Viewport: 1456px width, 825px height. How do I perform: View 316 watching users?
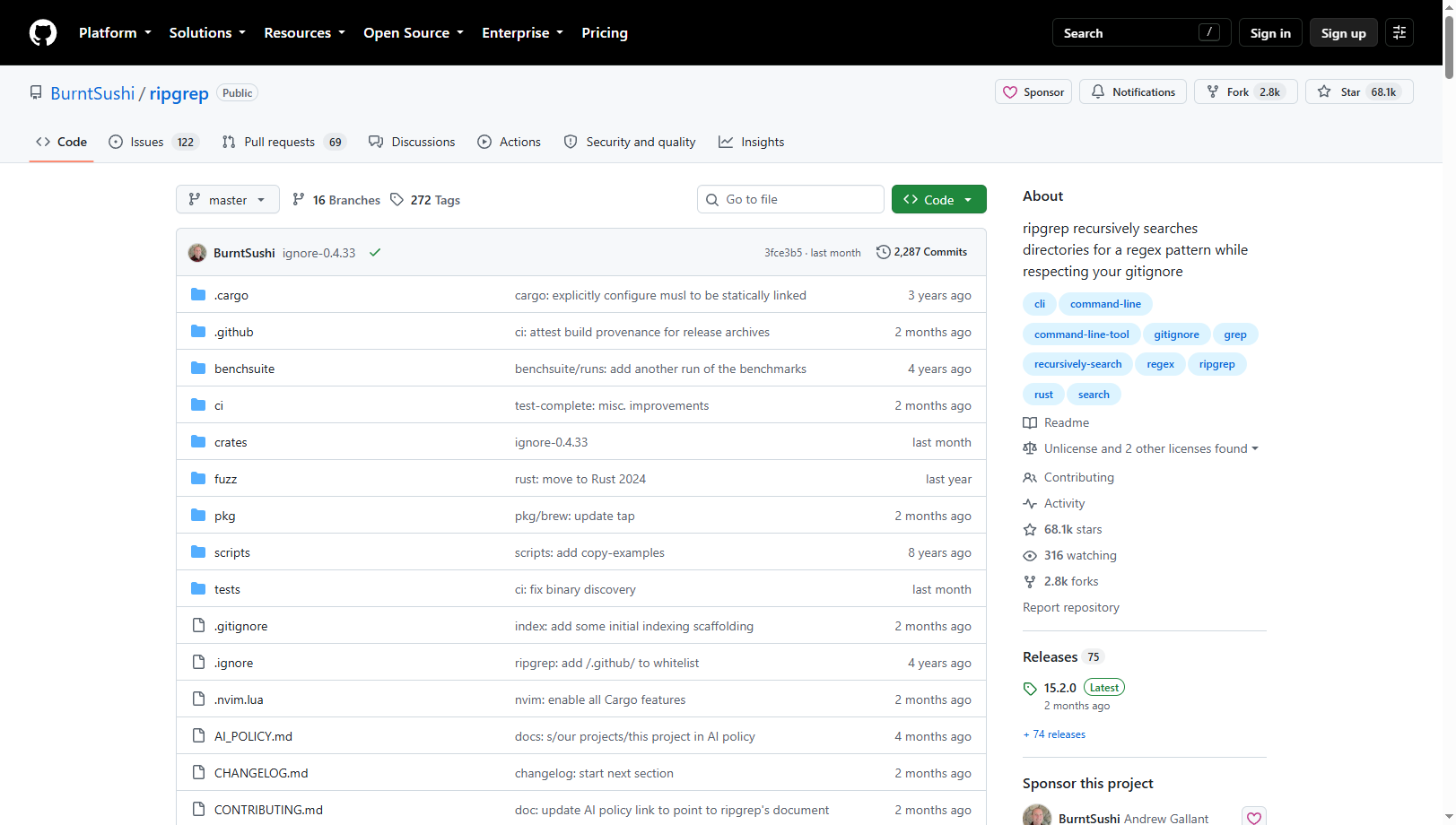click(1070, 555)
